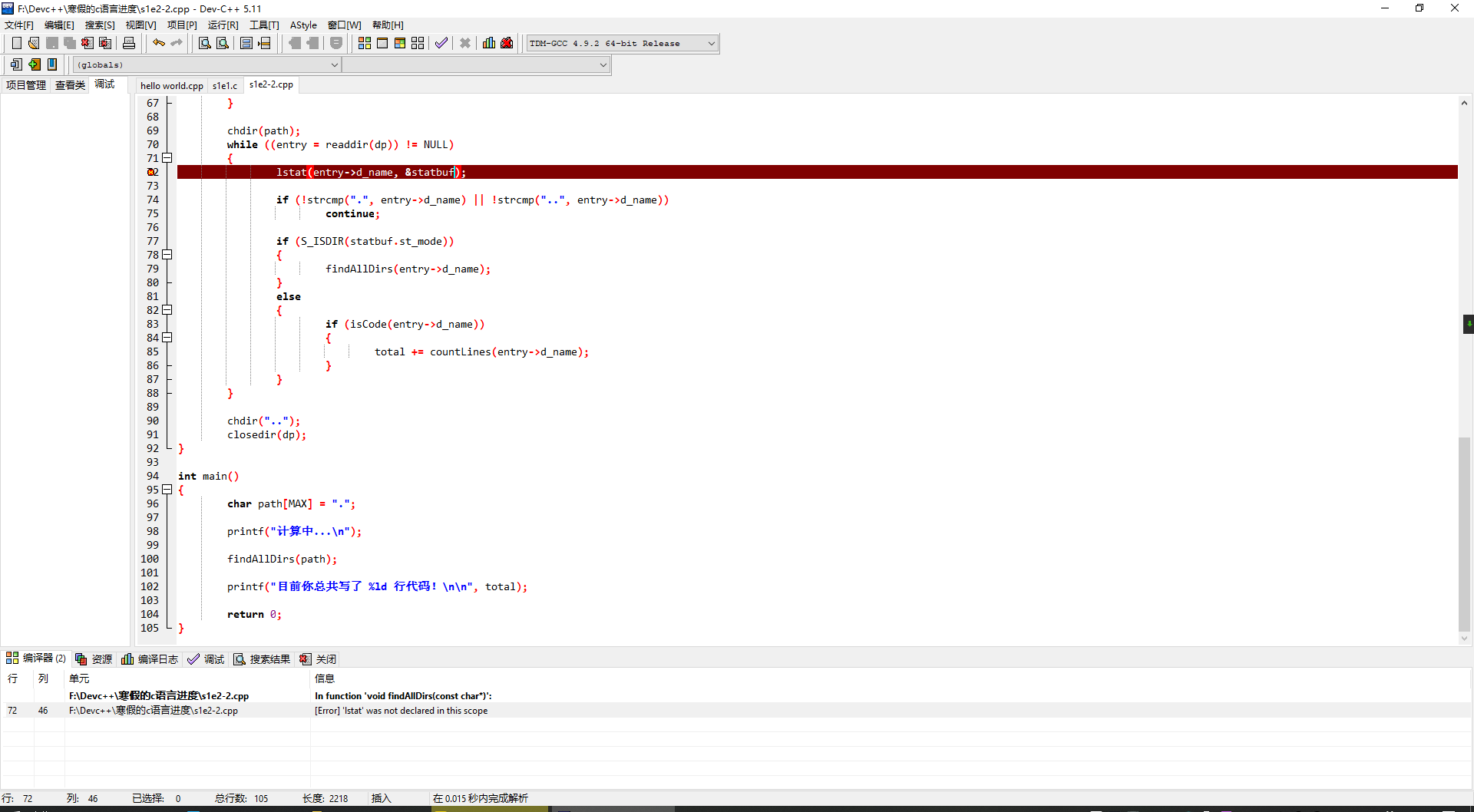The height and width of the screenshot is (812, 1474).
Task: Click the Compile icon (four colored squares)
Action: tap(365, 43)
